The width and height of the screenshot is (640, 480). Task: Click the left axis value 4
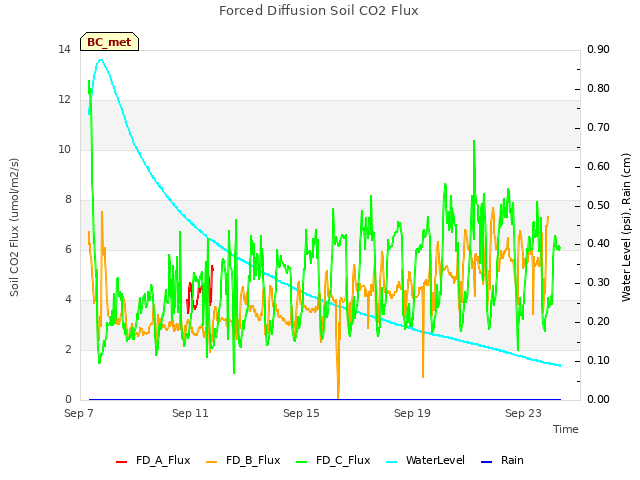pyautogui.click(x=68, y=300)
